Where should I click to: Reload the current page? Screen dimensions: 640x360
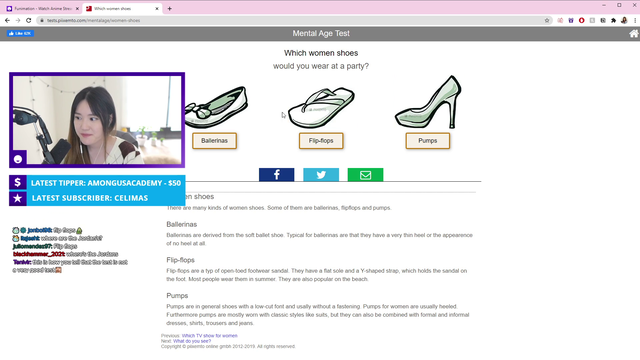(x=29, y=20)
